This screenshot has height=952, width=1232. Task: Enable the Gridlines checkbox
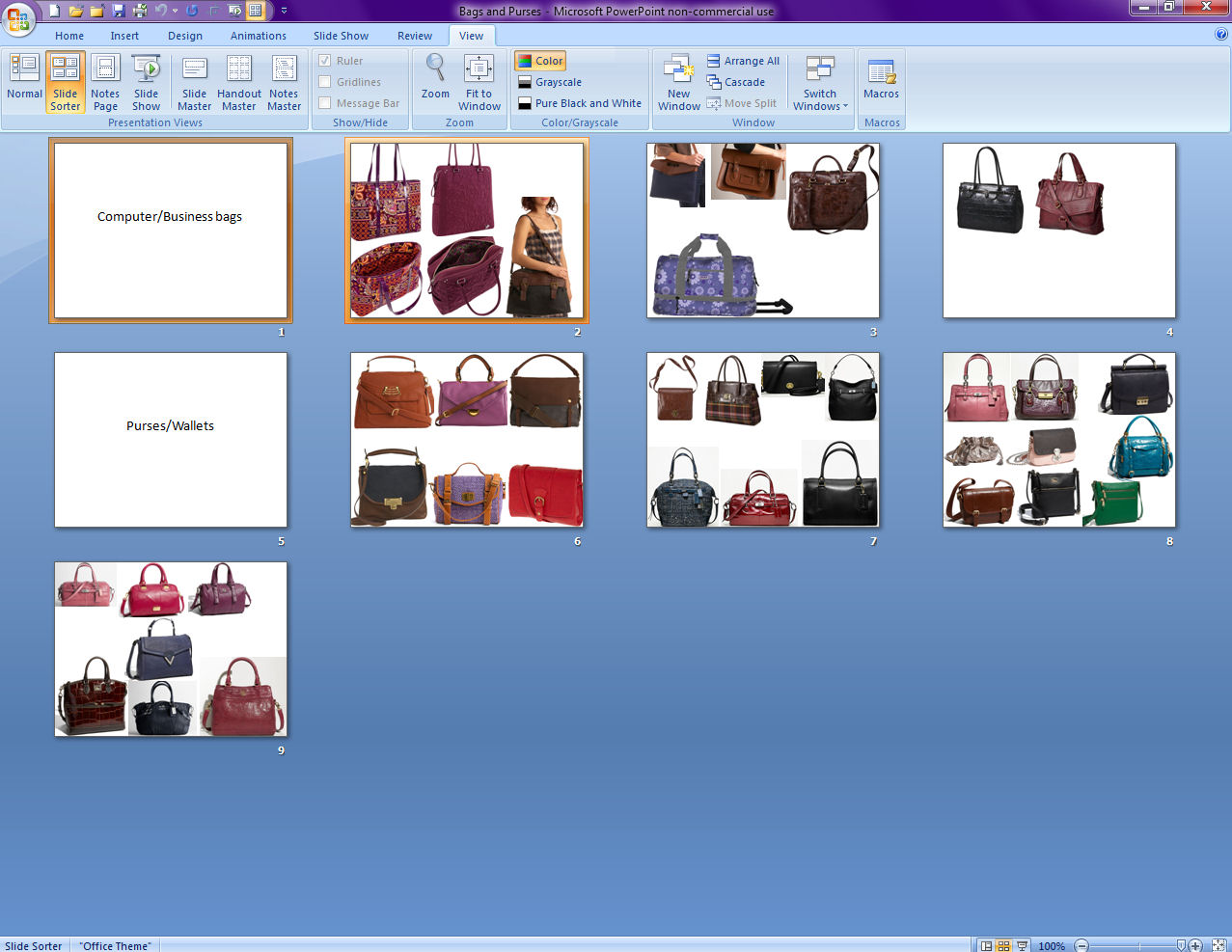click(325, 82)
